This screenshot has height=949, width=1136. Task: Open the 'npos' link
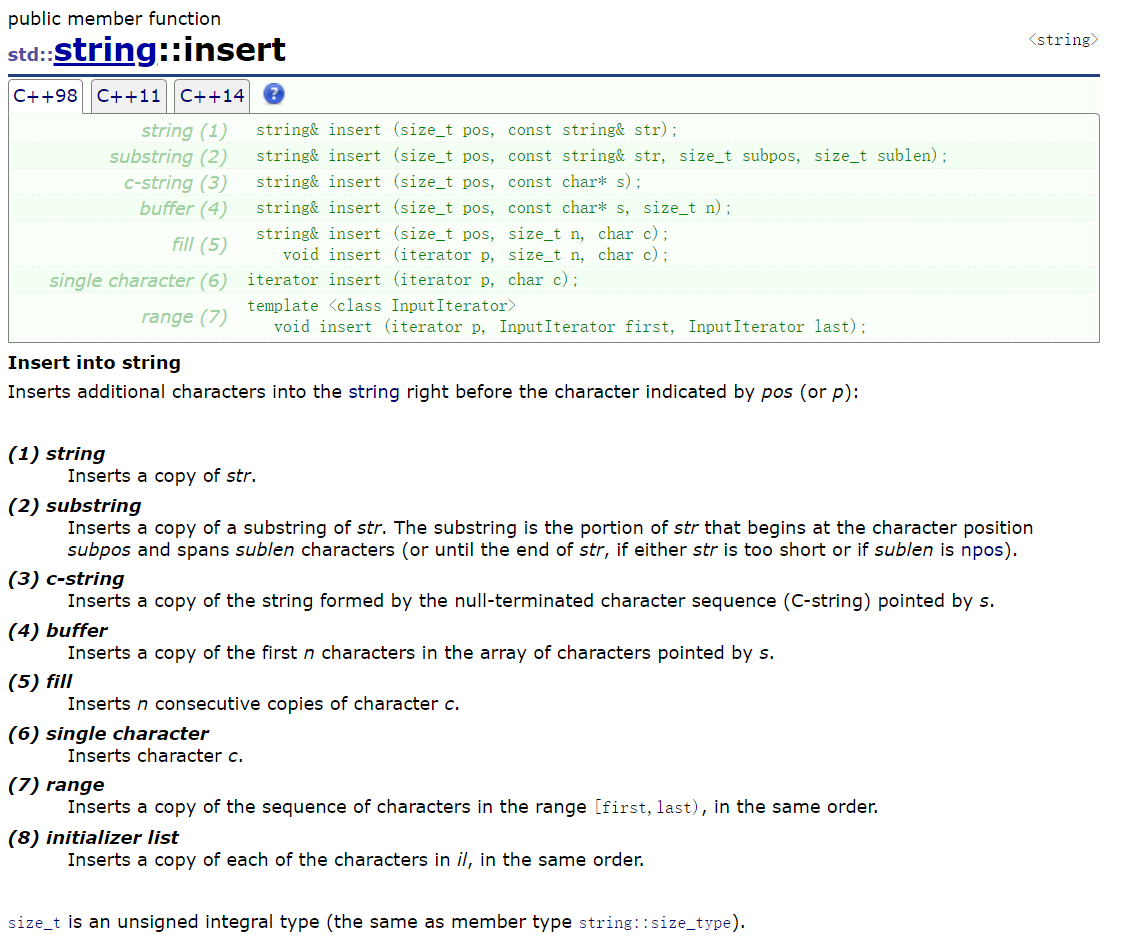[x=982, y=550]
